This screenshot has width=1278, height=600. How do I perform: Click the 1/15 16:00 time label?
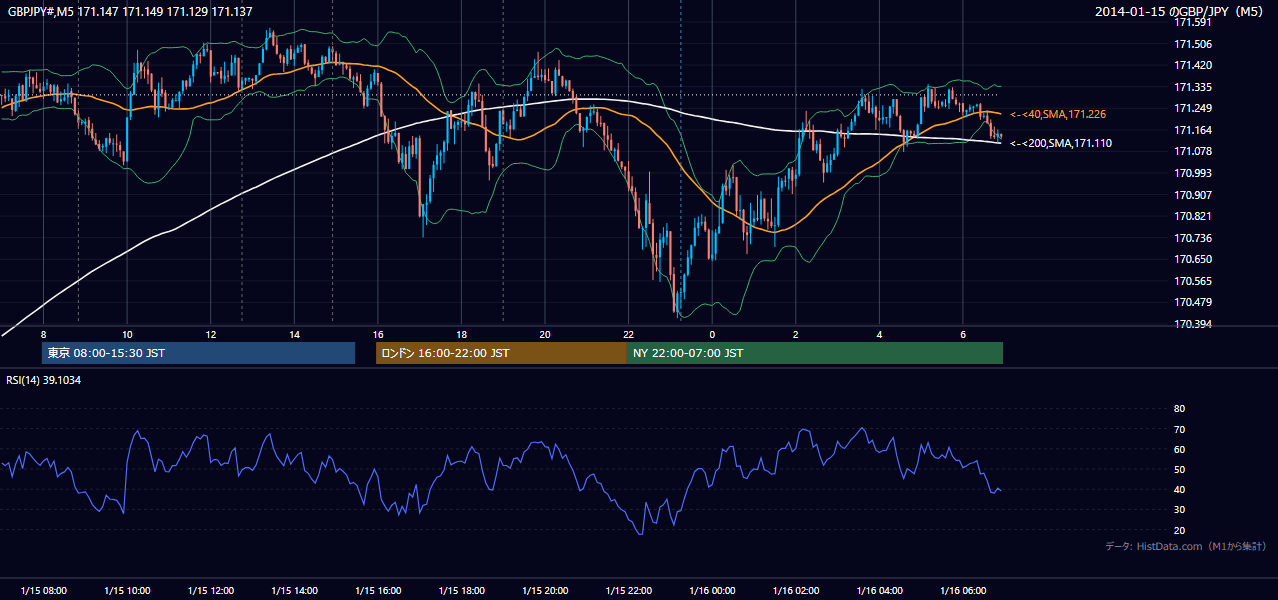pyautogui.click(x=378, y=591)
